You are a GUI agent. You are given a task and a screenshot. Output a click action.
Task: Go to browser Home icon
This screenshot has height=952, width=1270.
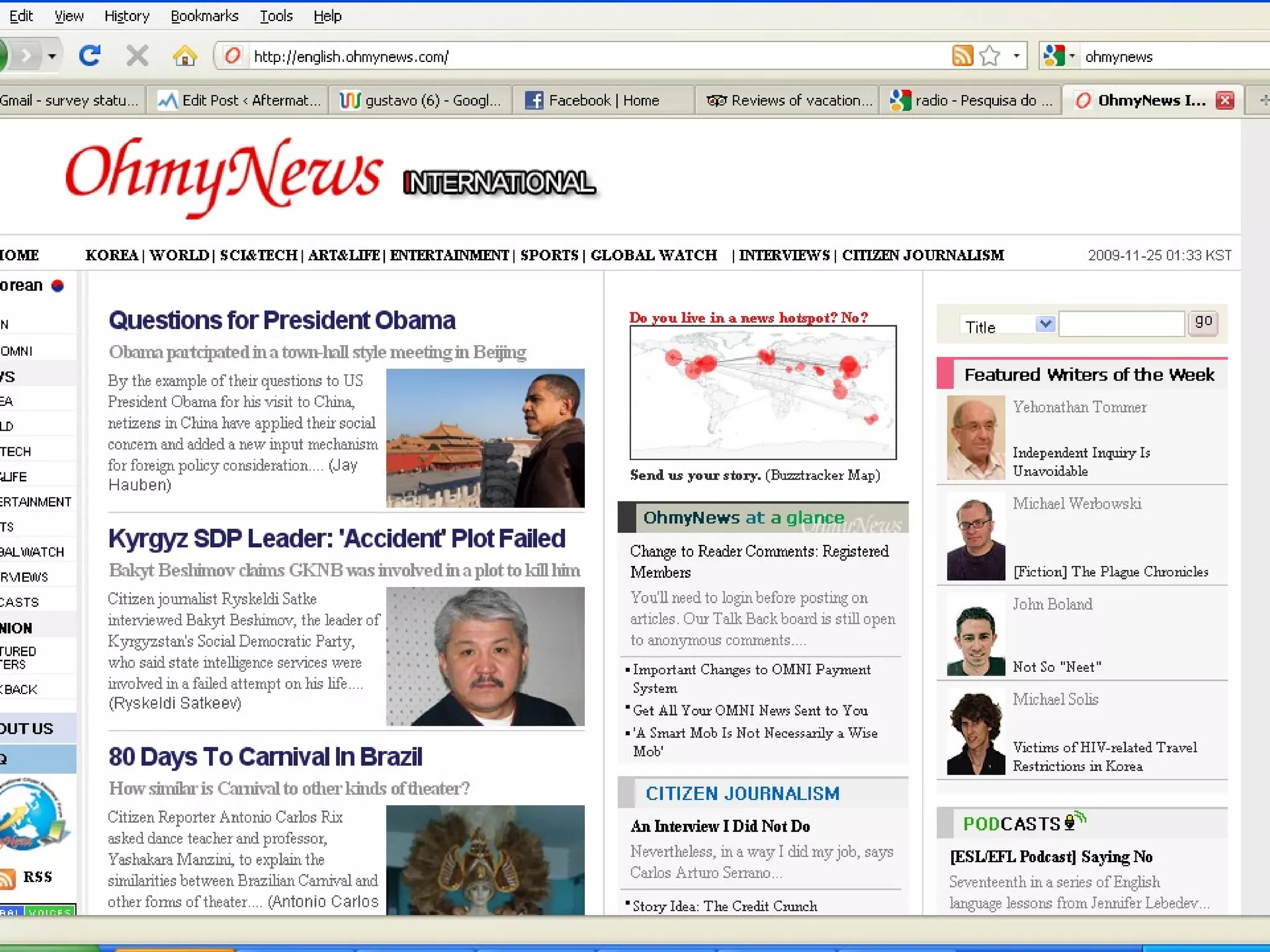[x=185, y=56]
